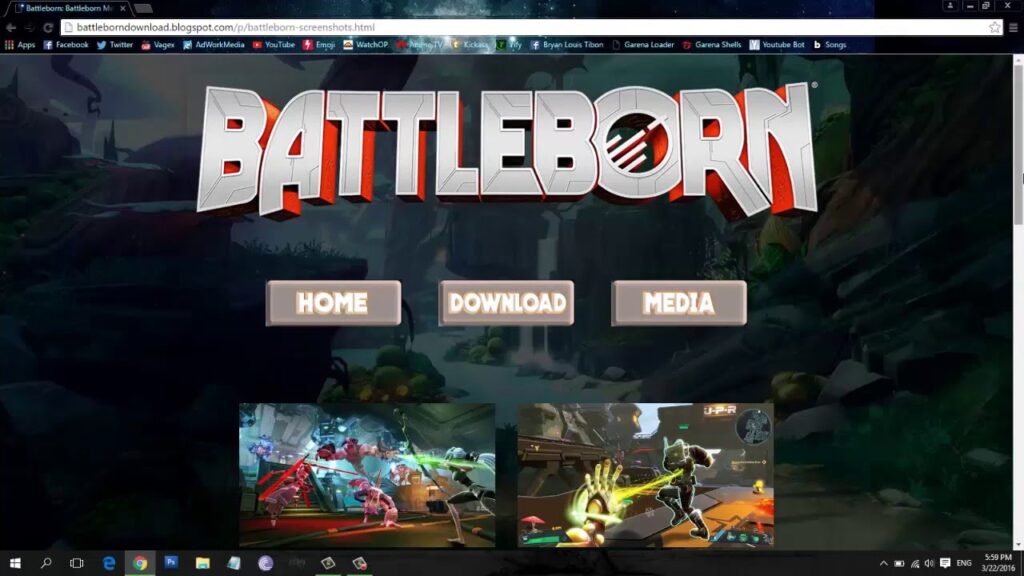Open Windows taskbar search
Screen dimensions: 1024x576
tap(46, 562)
